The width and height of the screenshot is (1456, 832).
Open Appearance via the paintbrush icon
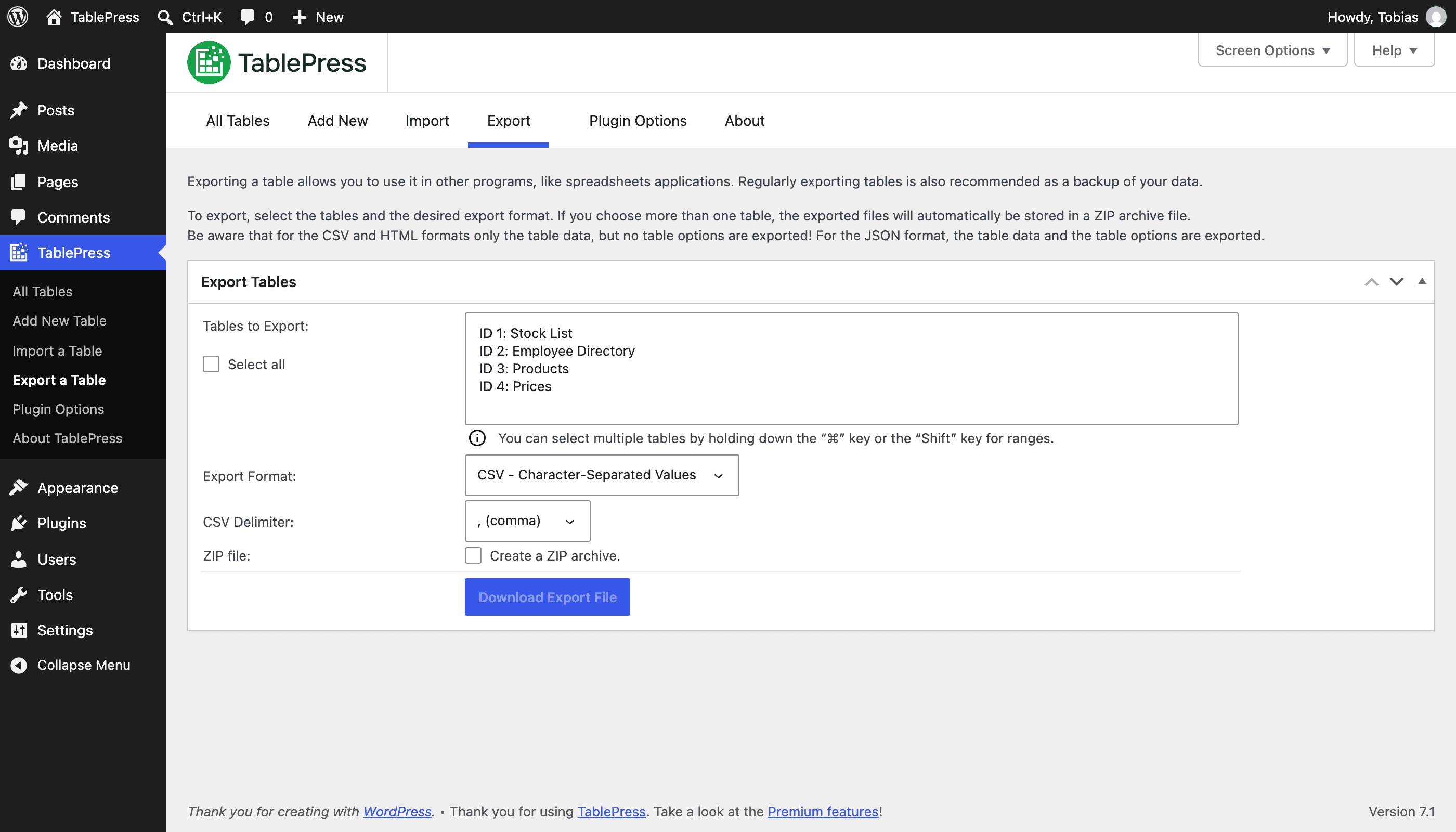click(x=19, y=487)
